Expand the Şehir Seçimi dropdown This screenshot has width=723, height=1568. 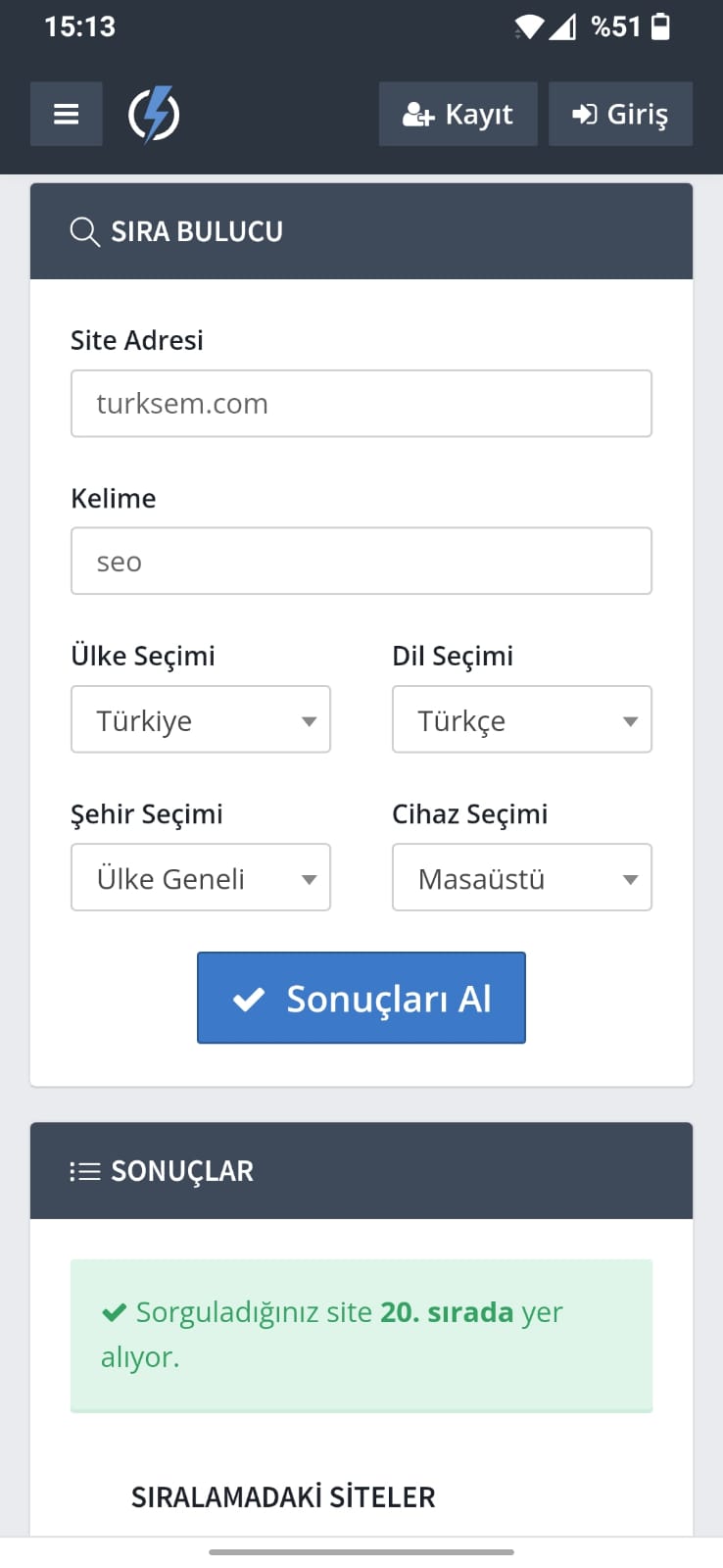tap(201, 878)
